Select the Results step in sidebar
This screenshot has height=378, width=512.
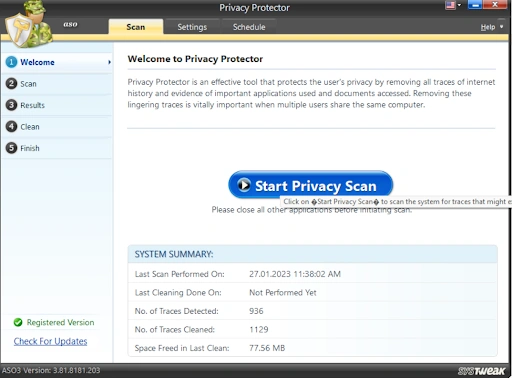[57, 105]
